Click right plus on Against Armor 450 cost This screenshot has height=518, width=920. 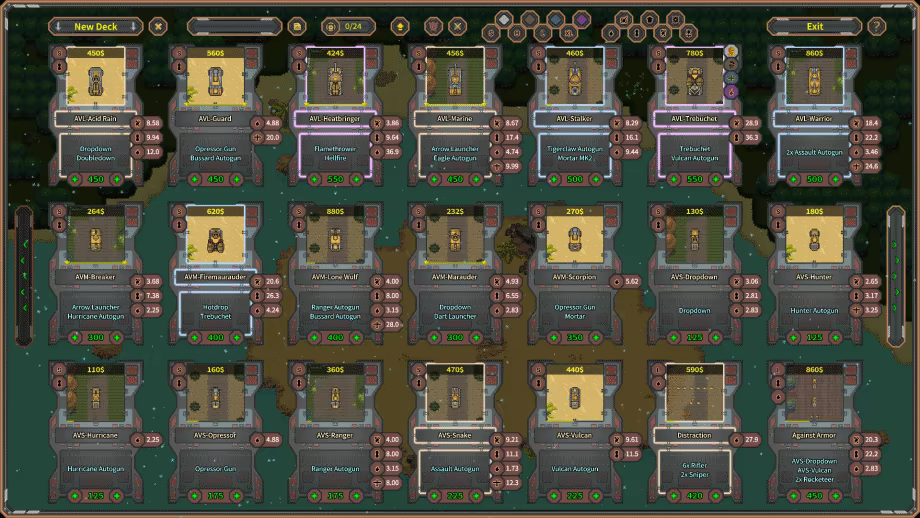coord(836,496)
